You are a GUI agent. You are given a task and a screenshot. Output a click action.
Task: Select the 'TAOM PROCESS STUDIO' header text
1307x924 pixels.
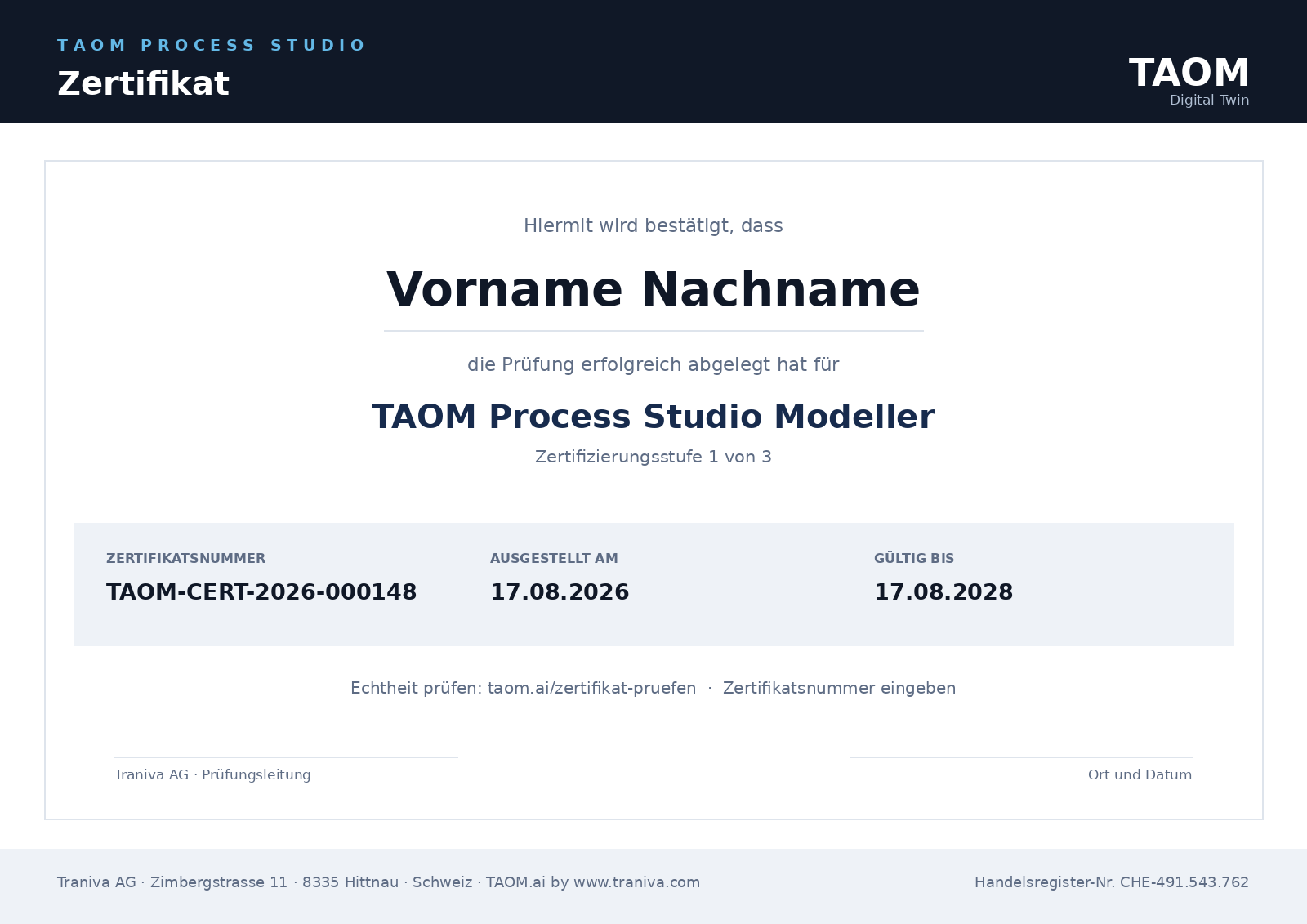coord(211,46)
